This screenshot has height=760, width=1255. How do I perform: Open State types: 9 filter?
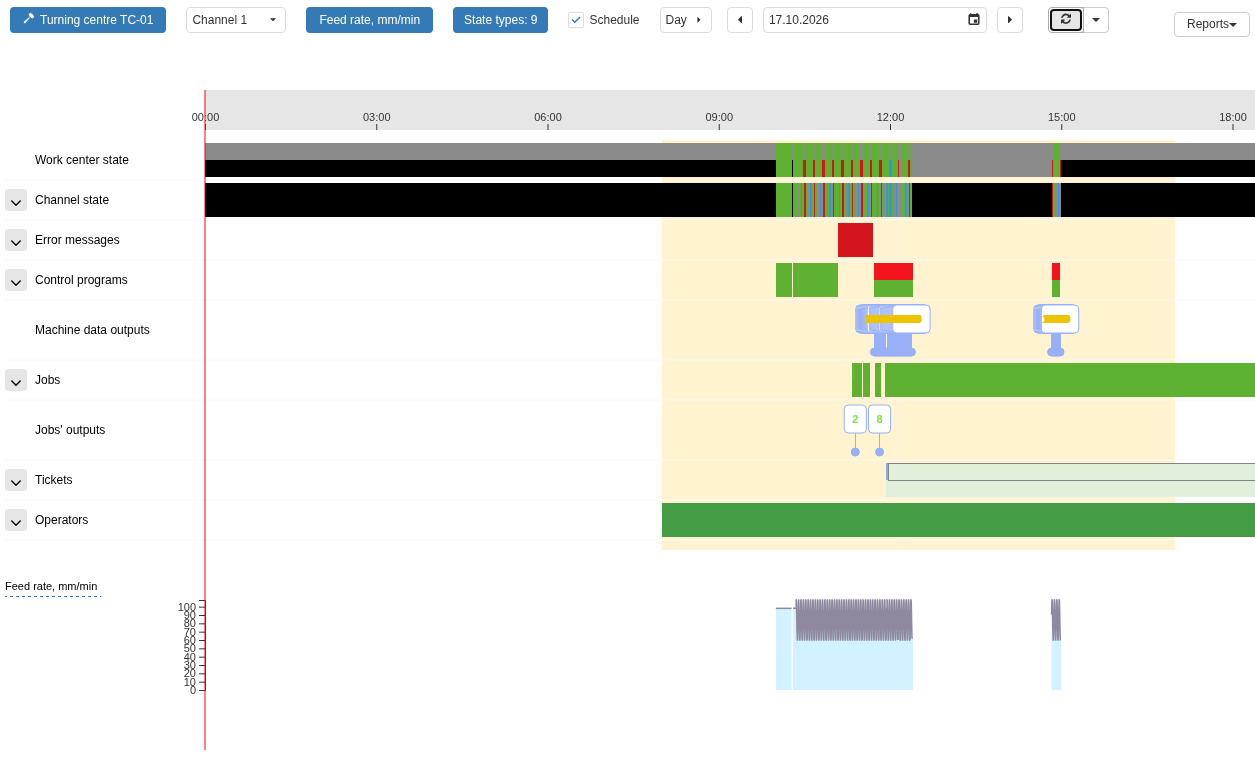[x=500, y=20]
